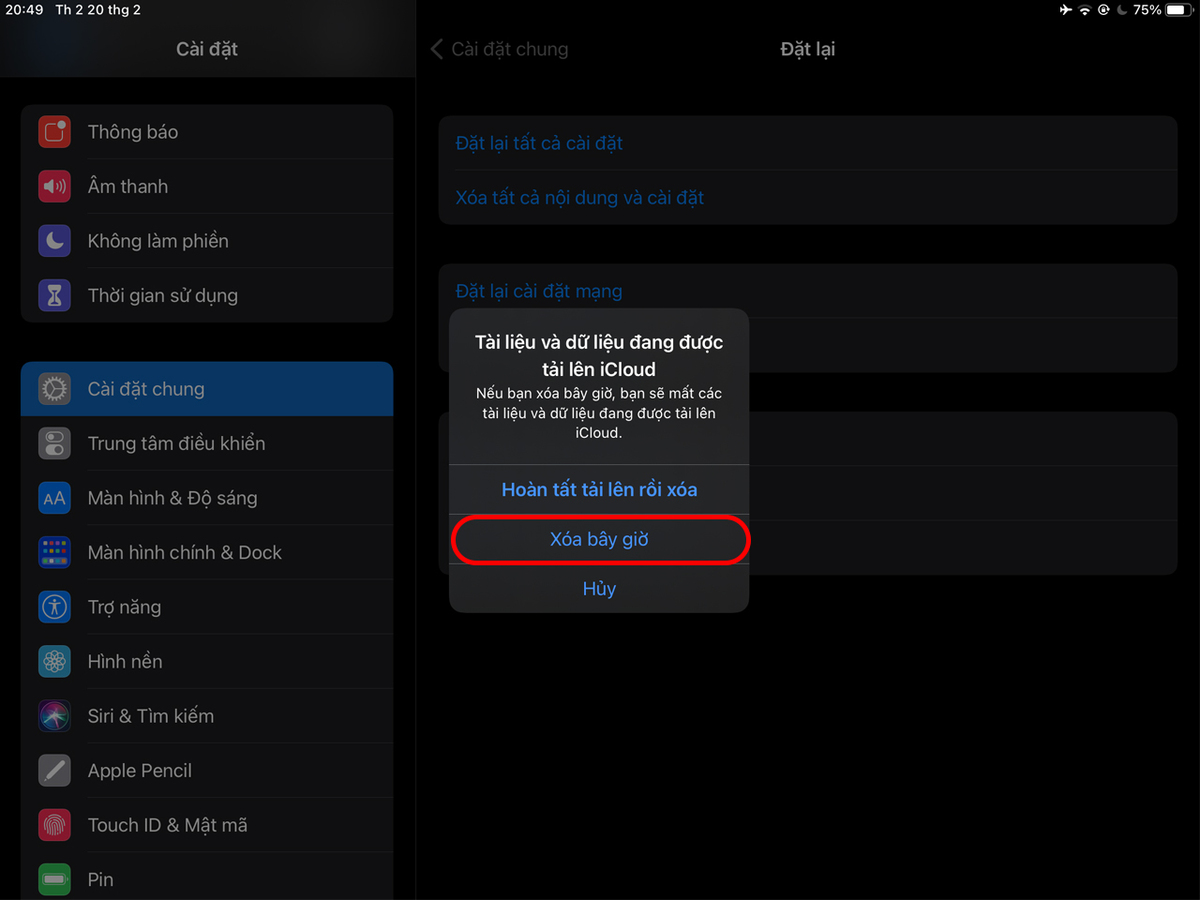Tap the Cài đặt sidebar title
Image resolution: width=1200 pixels, height=900 pixels.
207,49
